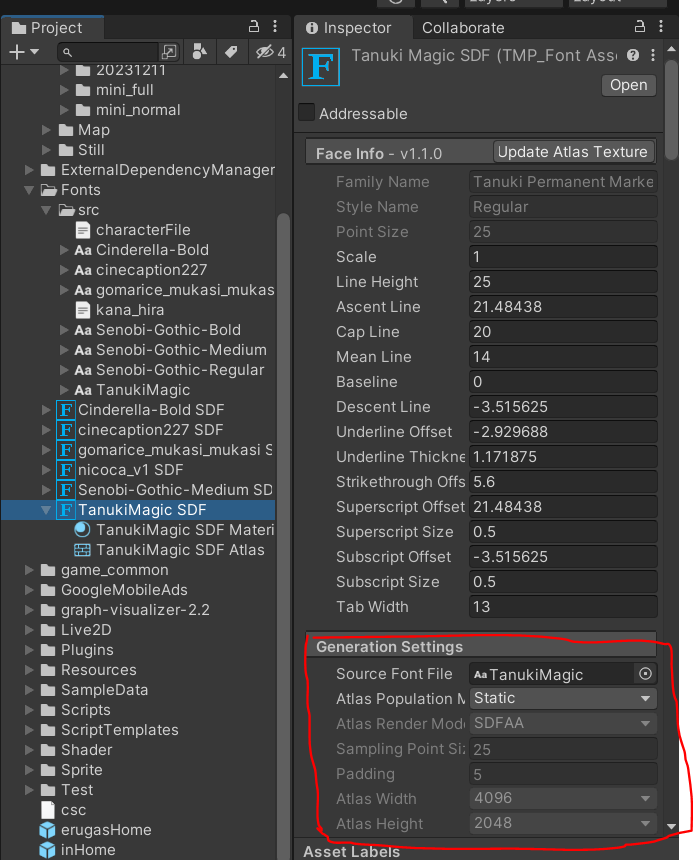Open the Atlas Population Mode dropdown

click(563, 698)
